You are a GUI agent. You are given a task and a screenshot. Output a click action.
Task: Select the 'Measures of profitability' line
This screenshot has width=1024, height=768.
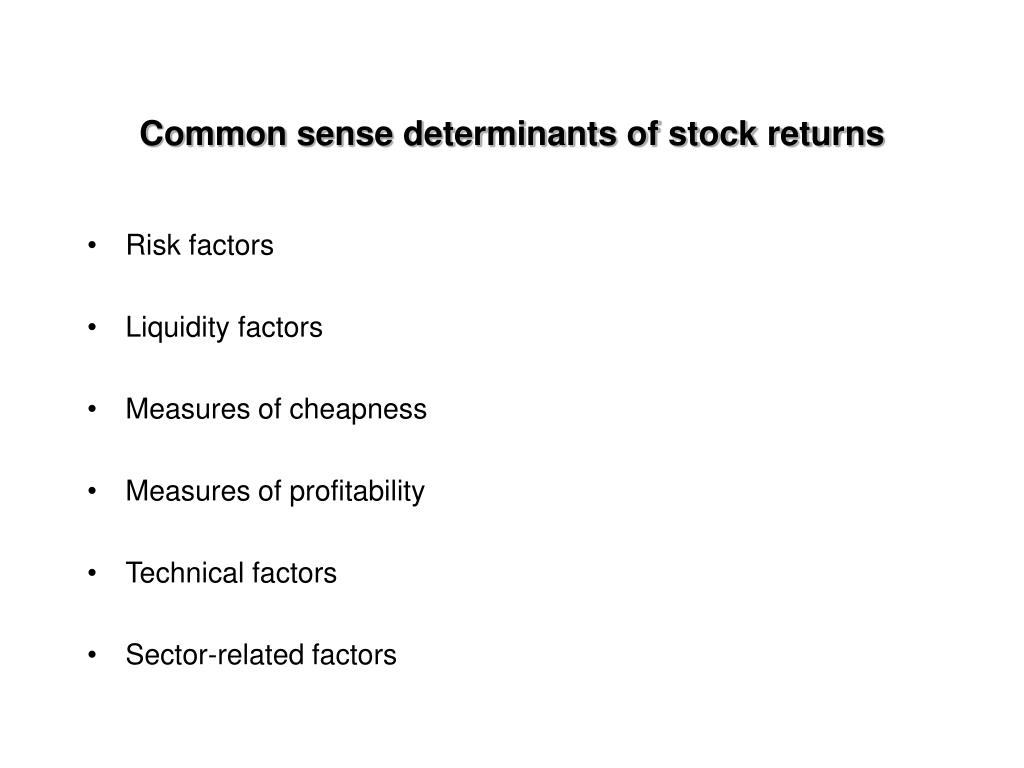click(275, 492)
